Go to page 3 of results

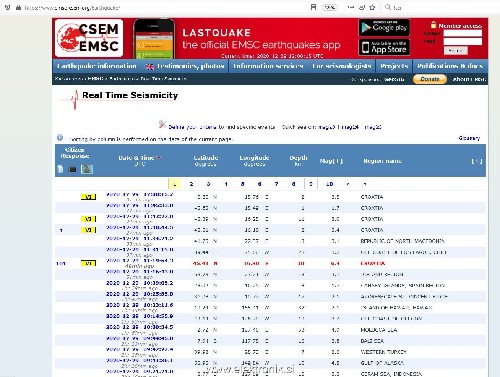208,184
